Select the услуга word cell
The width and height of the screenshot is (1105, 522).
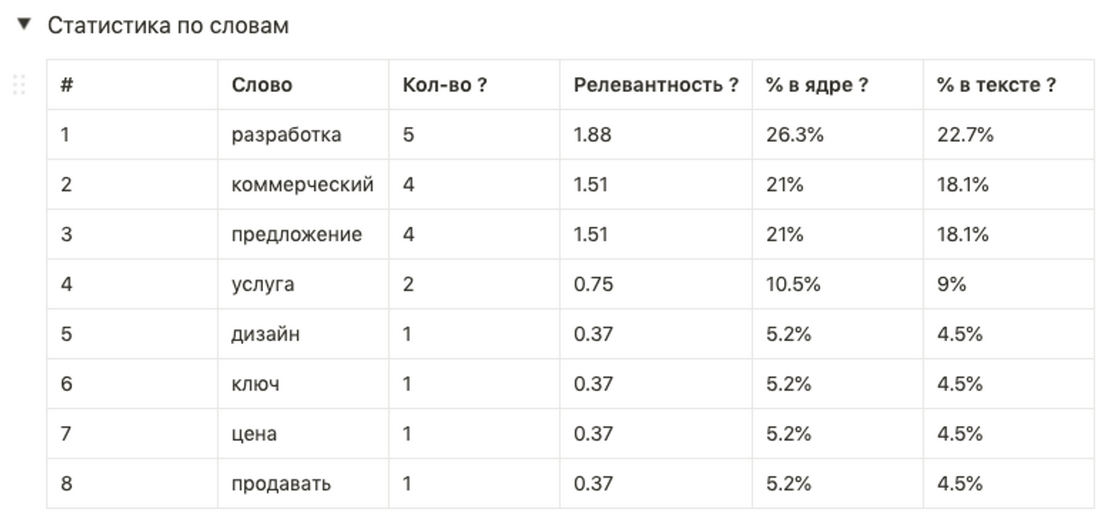(303, 284)
